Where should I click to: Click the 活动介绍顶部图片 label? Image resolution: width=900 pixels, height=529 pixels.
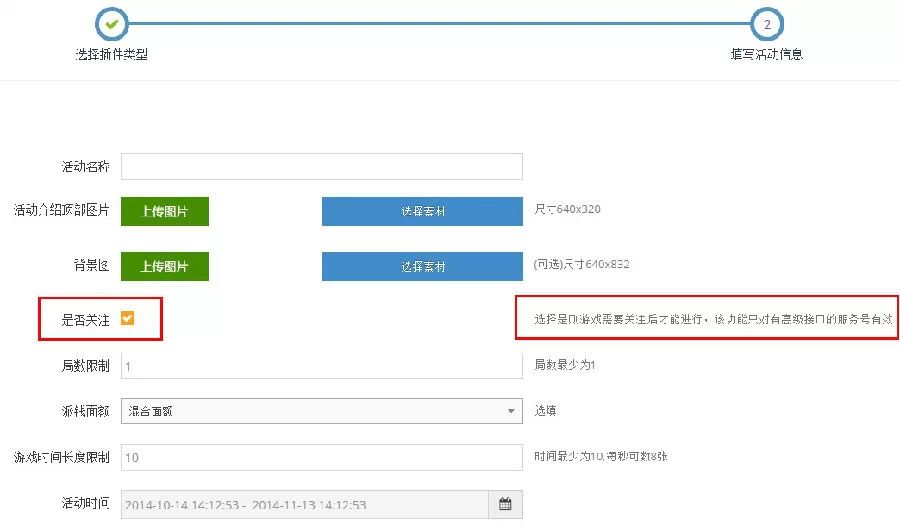point(62,210)
